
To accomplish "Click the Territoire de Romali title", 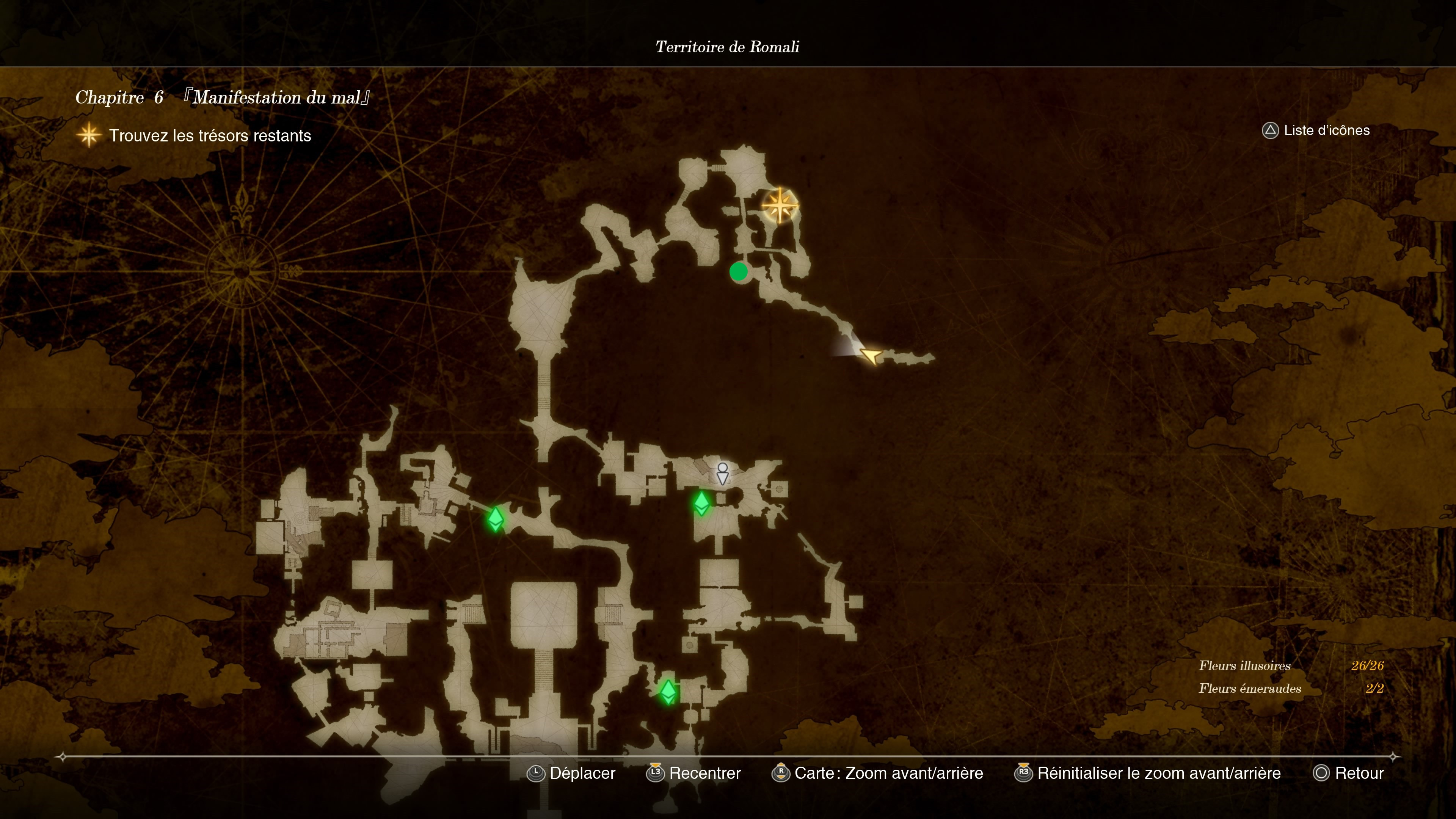I will tap(728, 47).
